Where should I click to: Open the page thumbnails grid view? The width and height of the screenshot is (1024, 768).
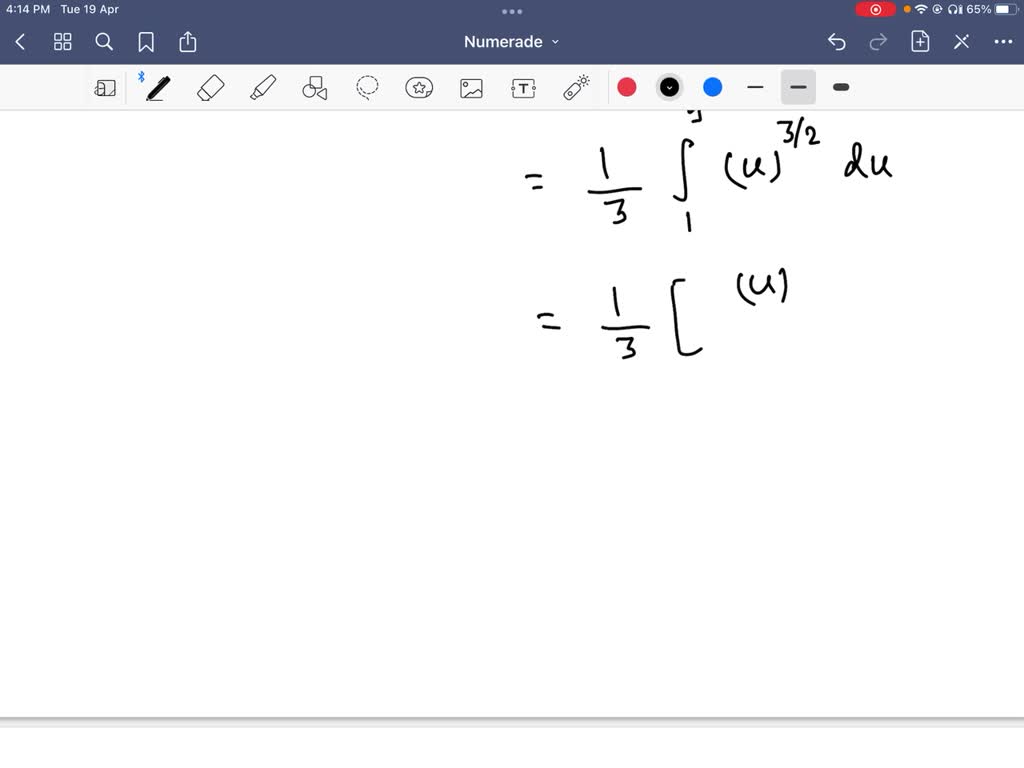coord(62,42)
